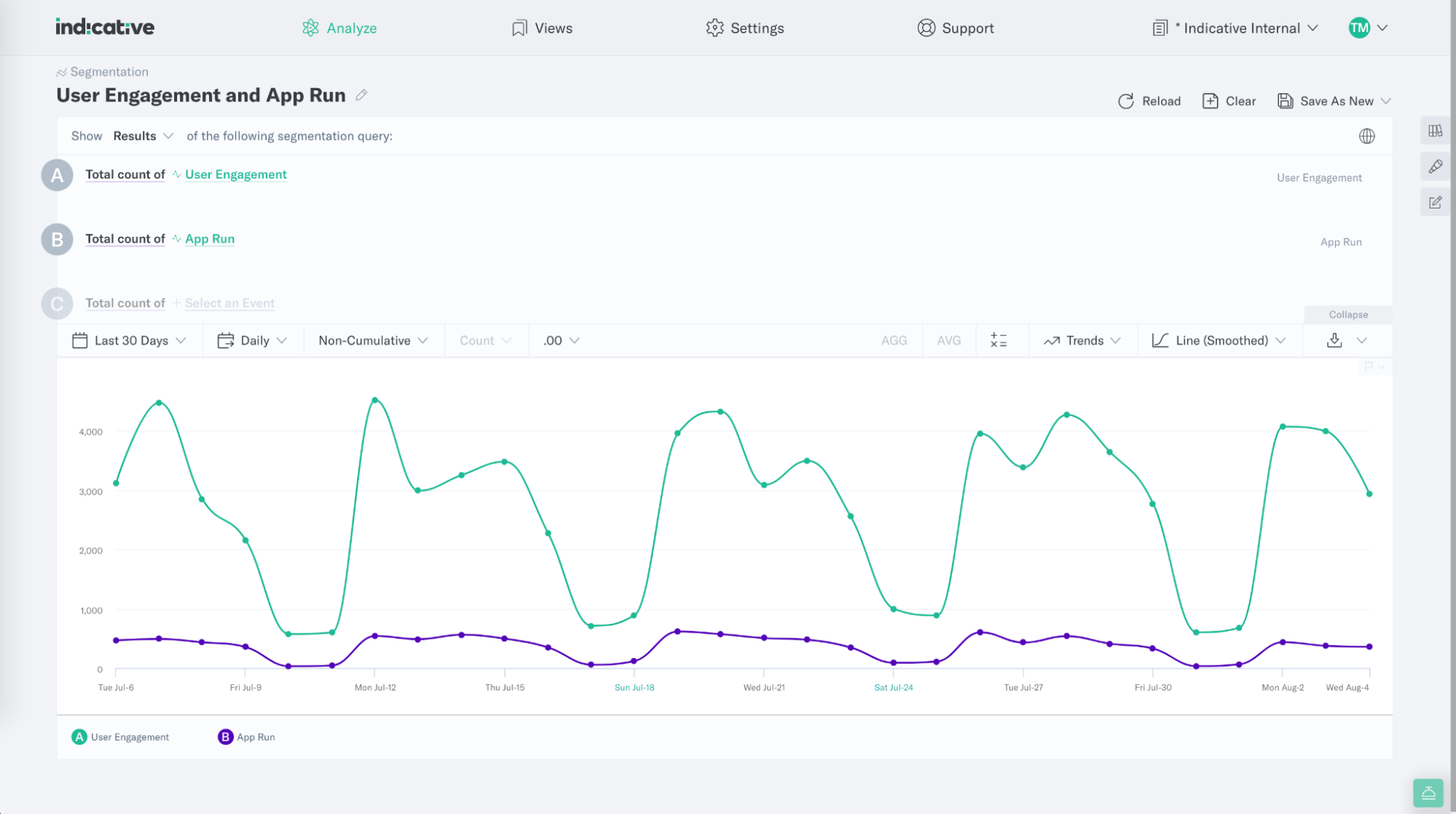Click the Support lifebuoy icon

click(926, 28)
